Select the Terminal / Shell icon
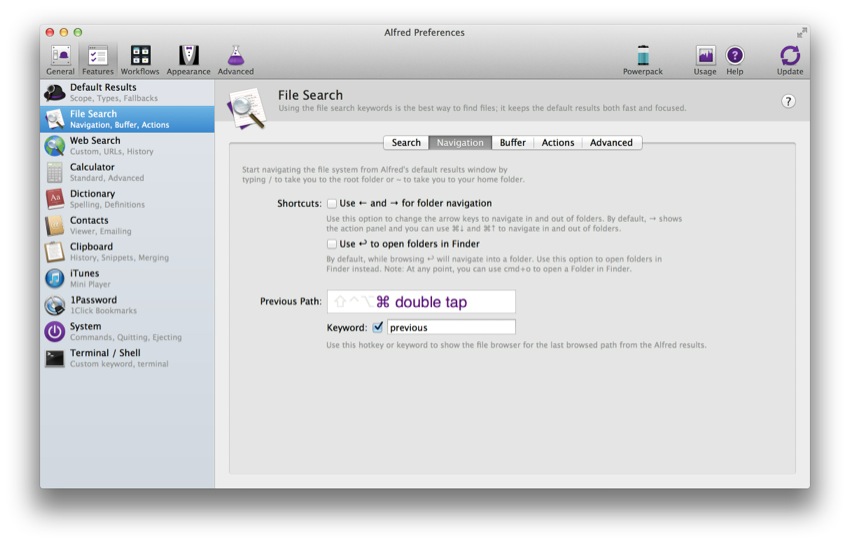850x544 pixels. tap(55, 358)
